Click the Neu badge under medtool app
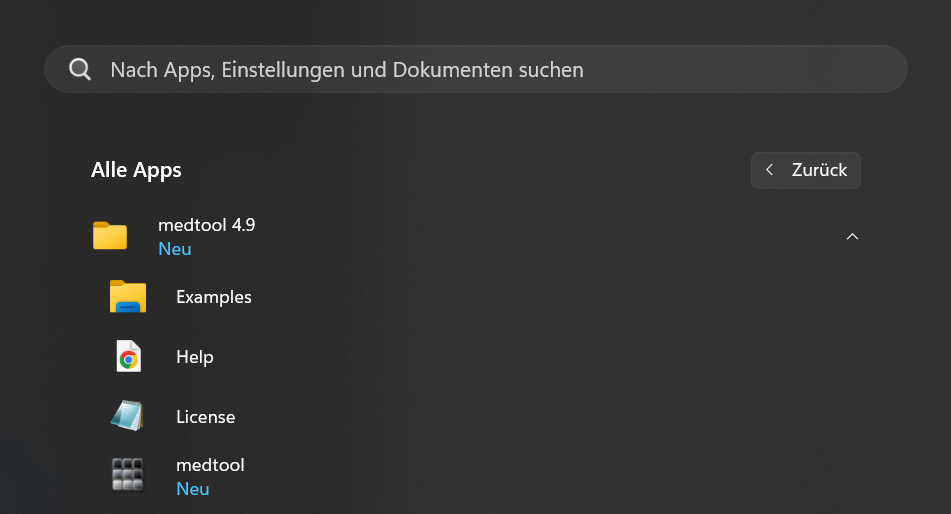Image resolution: width=951 pixels, height=514 pixels. point(192,489)
